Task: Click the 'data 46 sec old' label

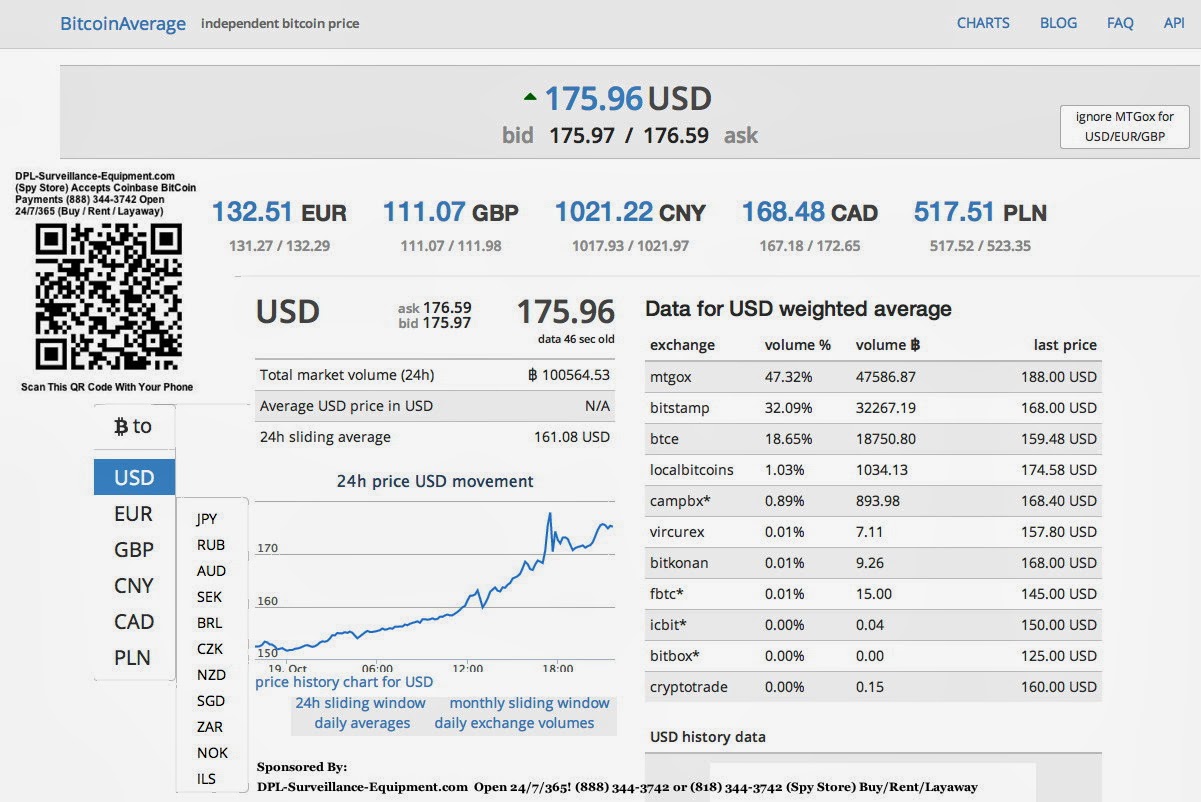Action: (576, 339)
